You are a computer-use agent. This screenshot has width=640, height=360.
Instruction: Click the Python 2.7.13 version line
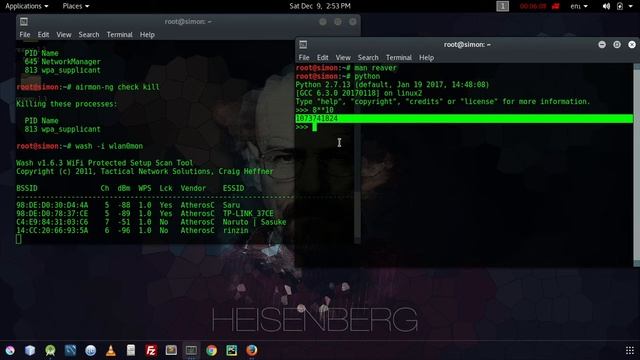(x=392, y=84)
